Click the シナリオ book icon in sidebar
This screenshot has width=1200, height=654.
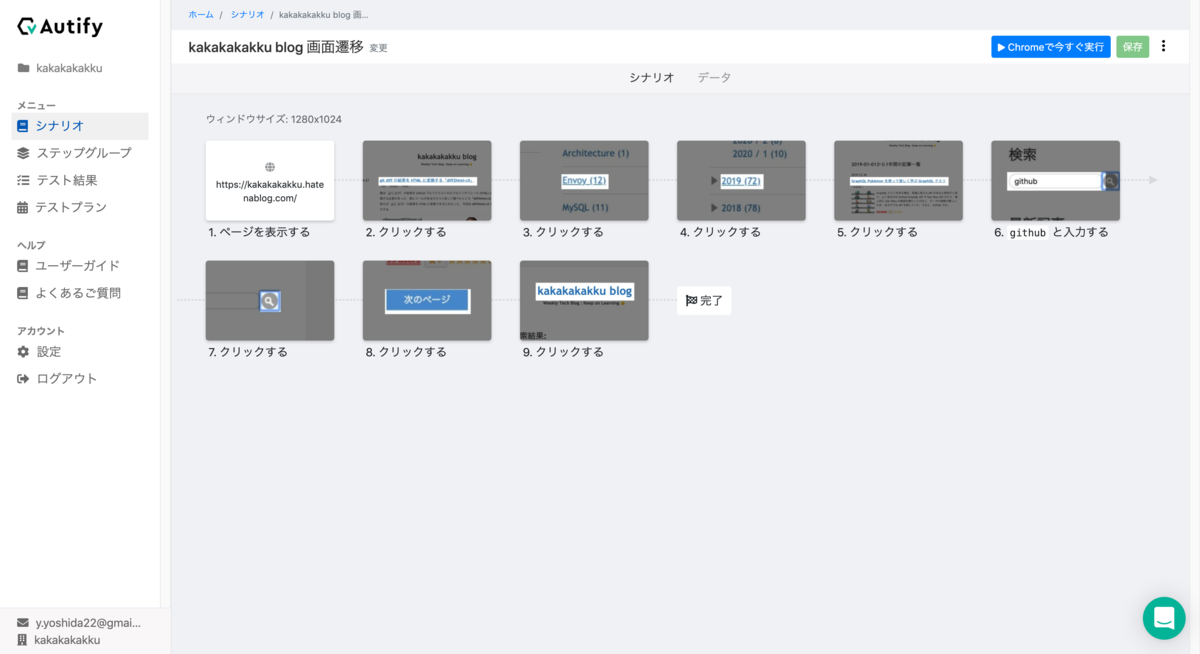point(23,126)
